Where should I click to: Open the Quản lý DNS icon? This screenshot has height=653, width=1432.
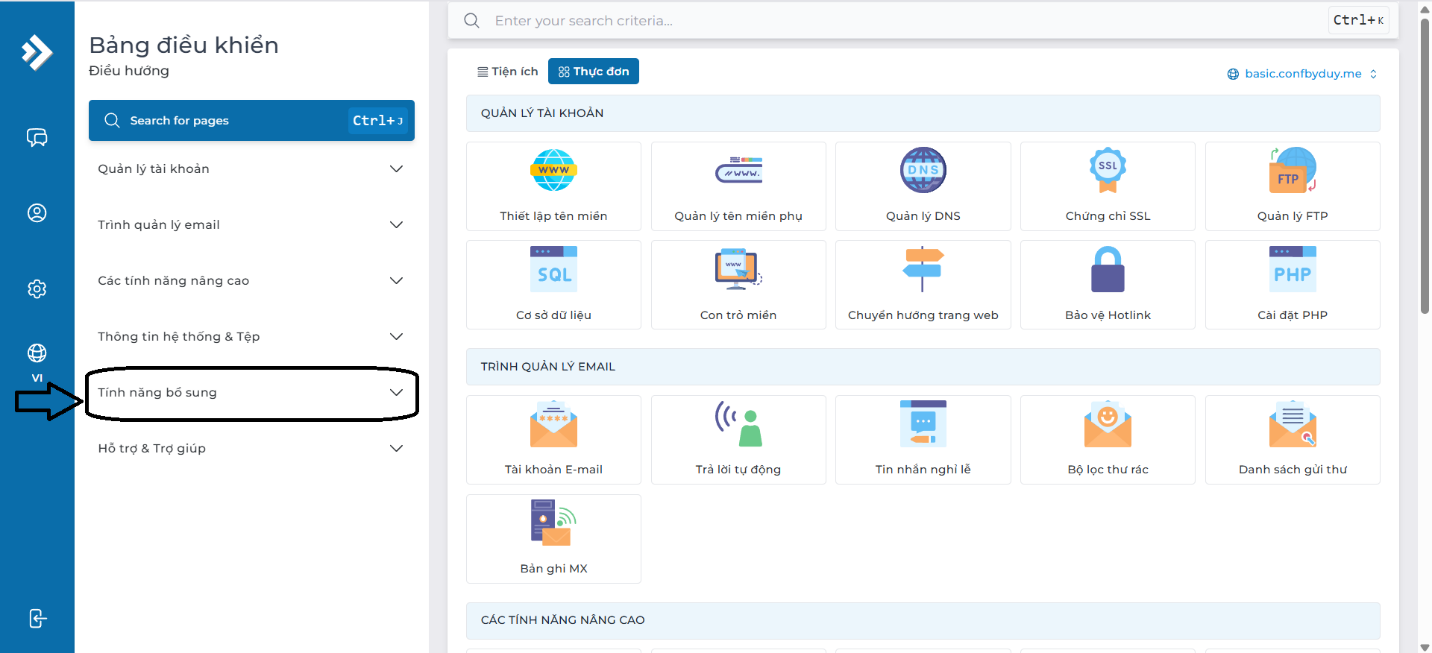(922, 171)
